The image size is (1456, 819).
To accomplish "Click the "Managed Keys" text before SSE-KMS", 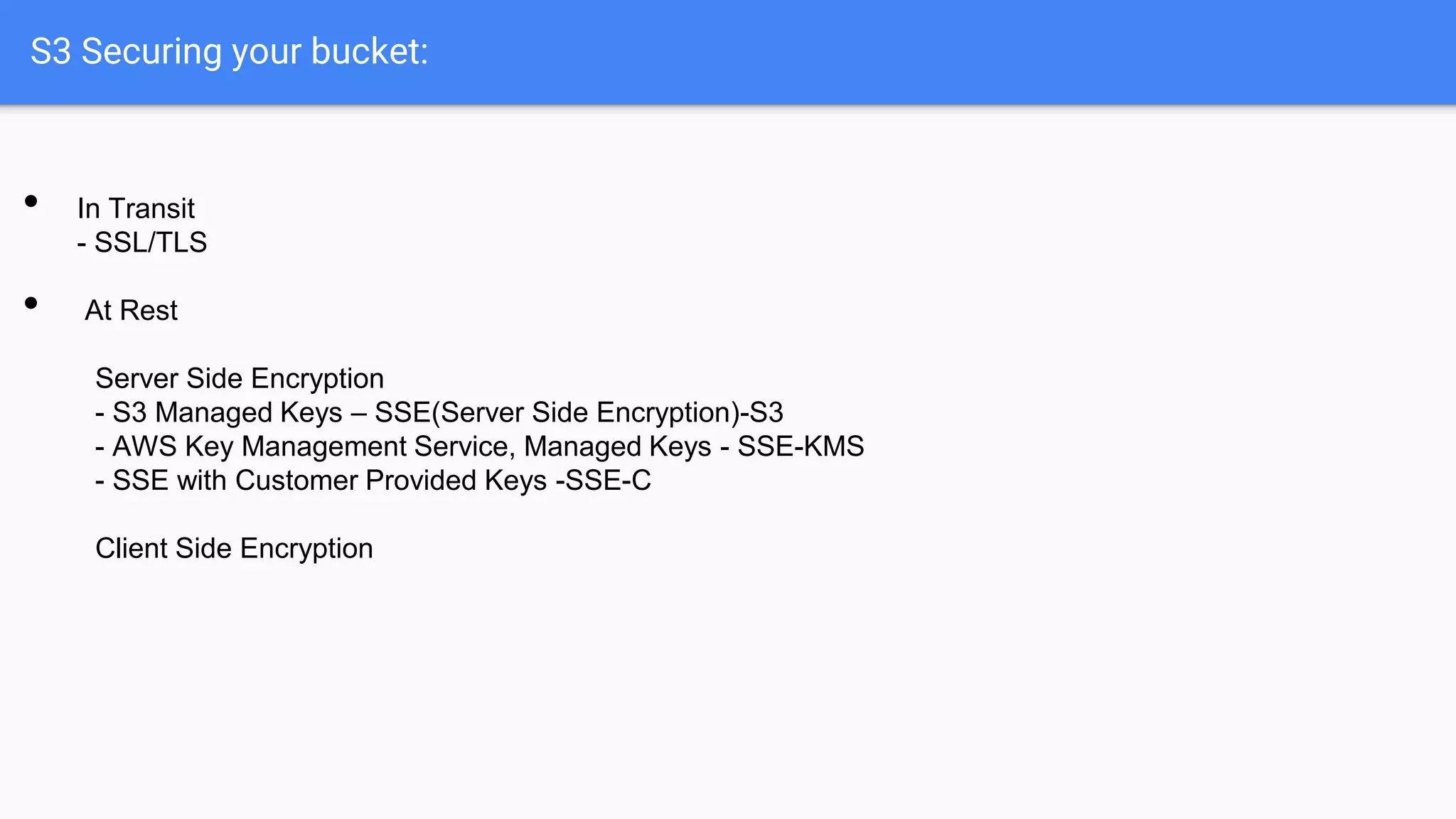I will (x=617, y=446).
